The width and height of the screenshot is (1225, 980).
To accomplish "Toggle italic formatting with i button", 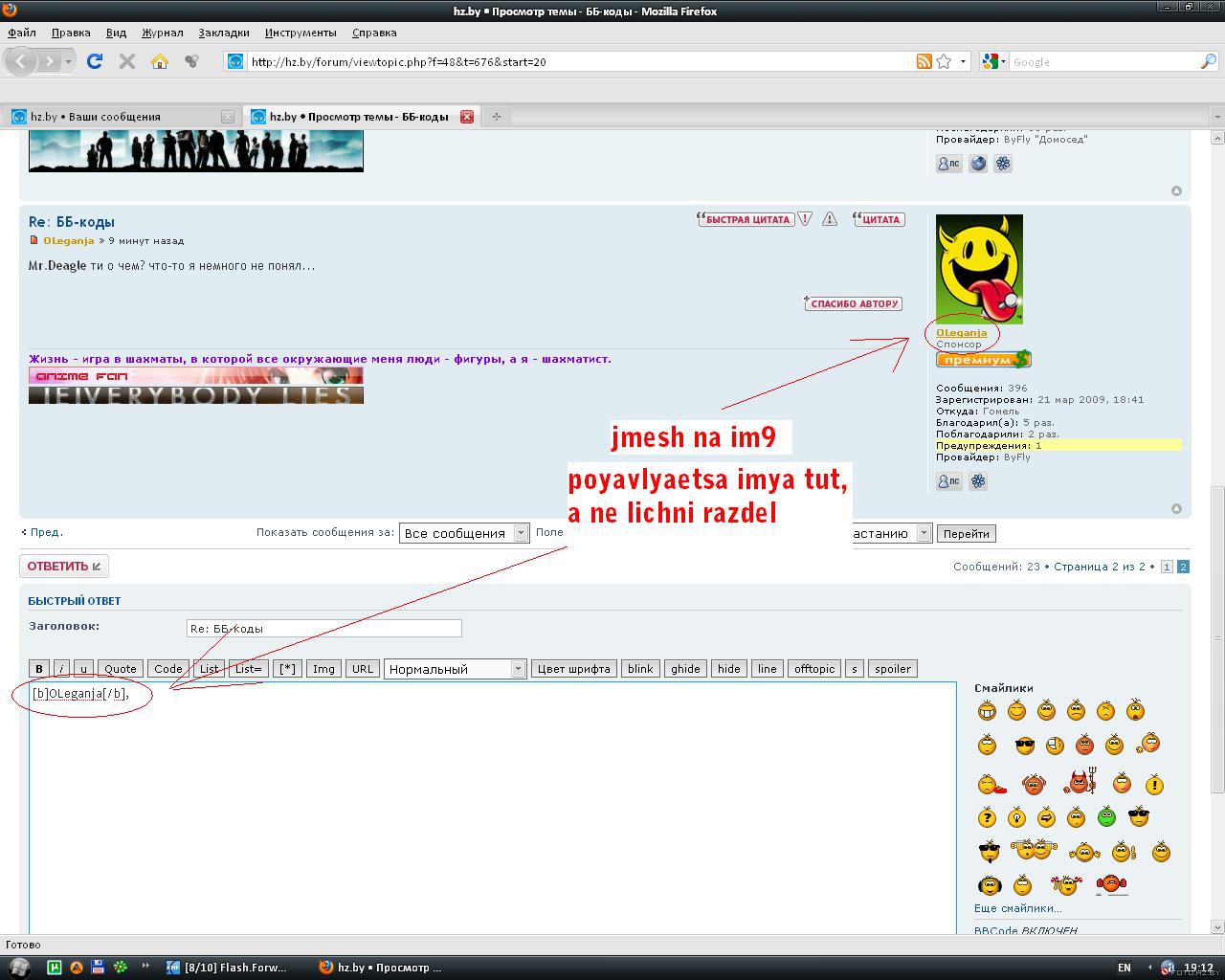I will 61,669.
